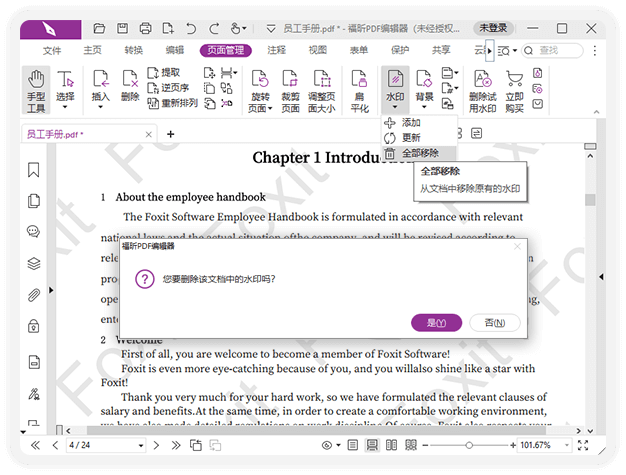Open the signature pen panel

click(x=34, y=394)
